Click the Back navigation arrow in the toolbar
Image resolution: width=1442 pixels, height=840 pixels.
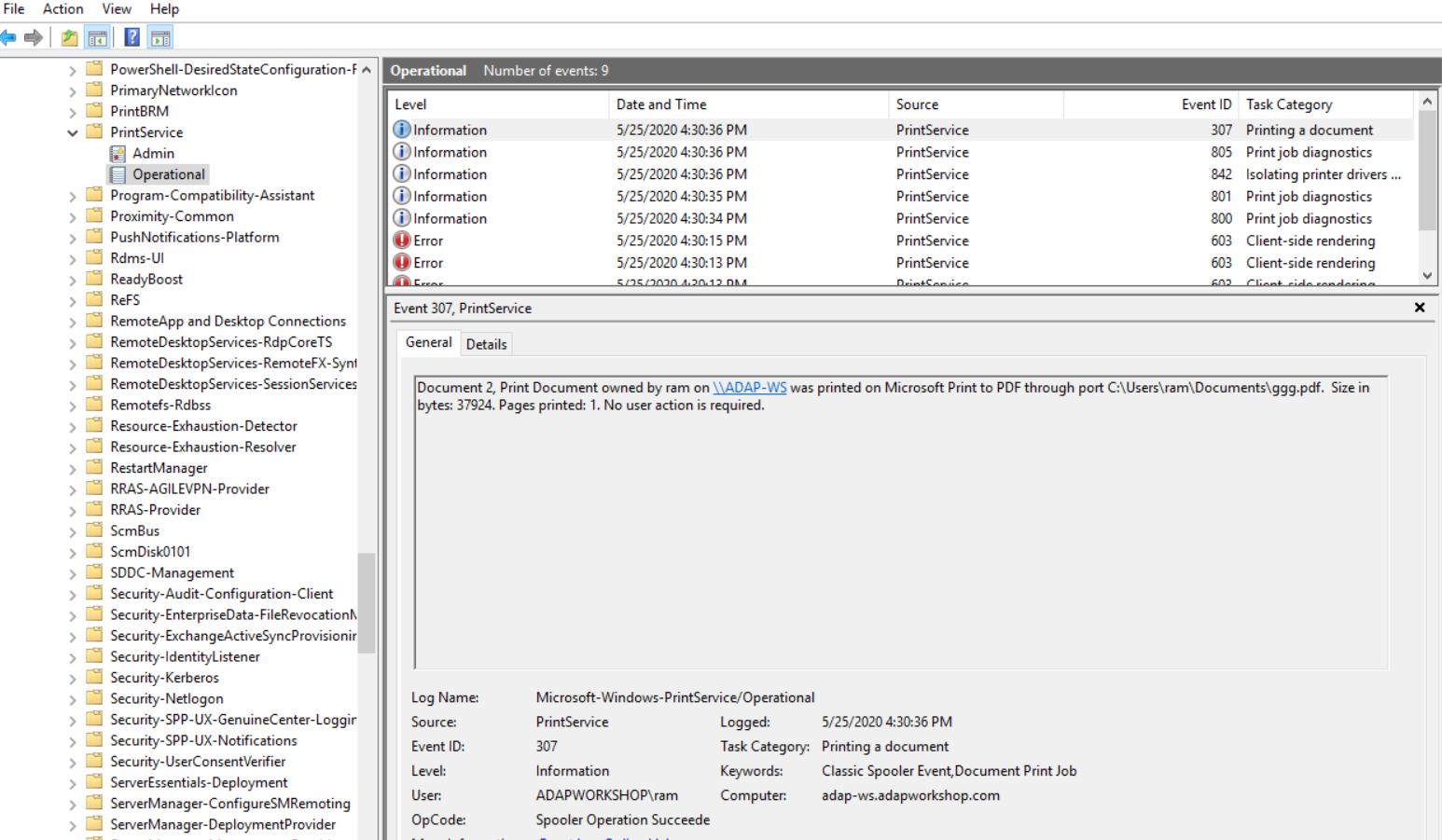click(10, 37)
